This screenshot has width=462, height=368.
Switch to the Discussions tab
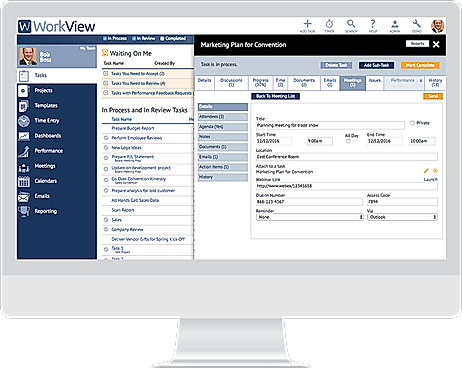[231, 83]
